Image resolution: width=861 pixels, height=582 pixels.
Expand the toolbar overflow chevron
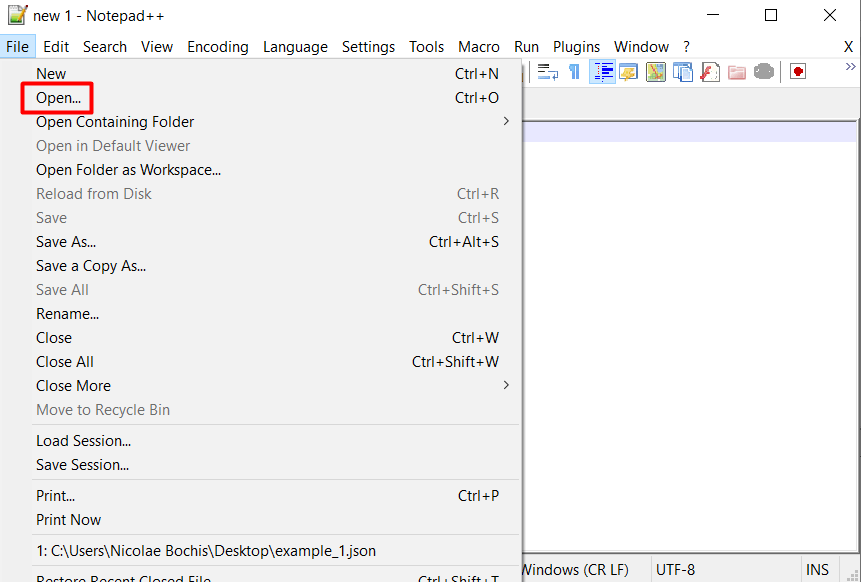849,64
